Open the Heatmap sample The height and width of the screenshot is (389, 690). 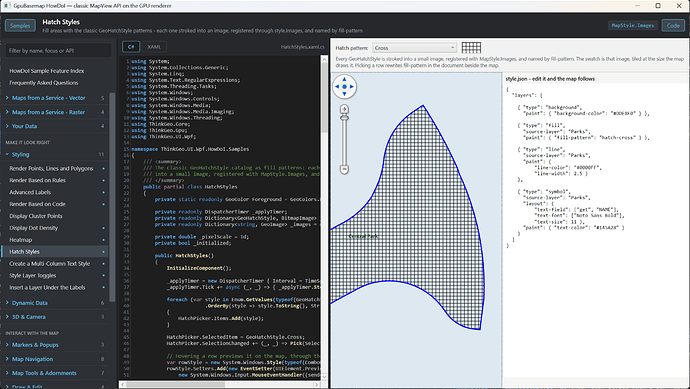[55, 240]
